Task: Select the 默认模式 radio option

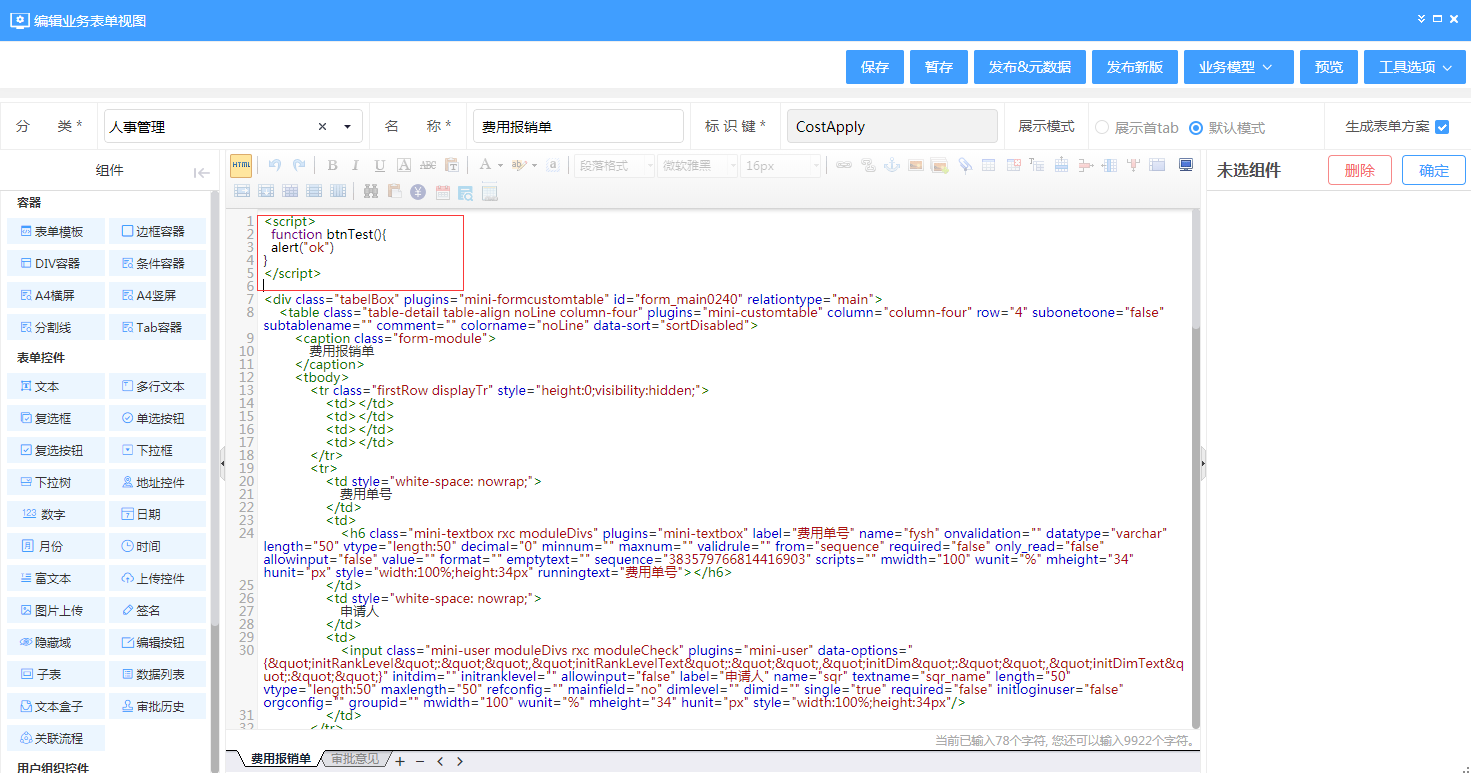Action: [1196, 128]
